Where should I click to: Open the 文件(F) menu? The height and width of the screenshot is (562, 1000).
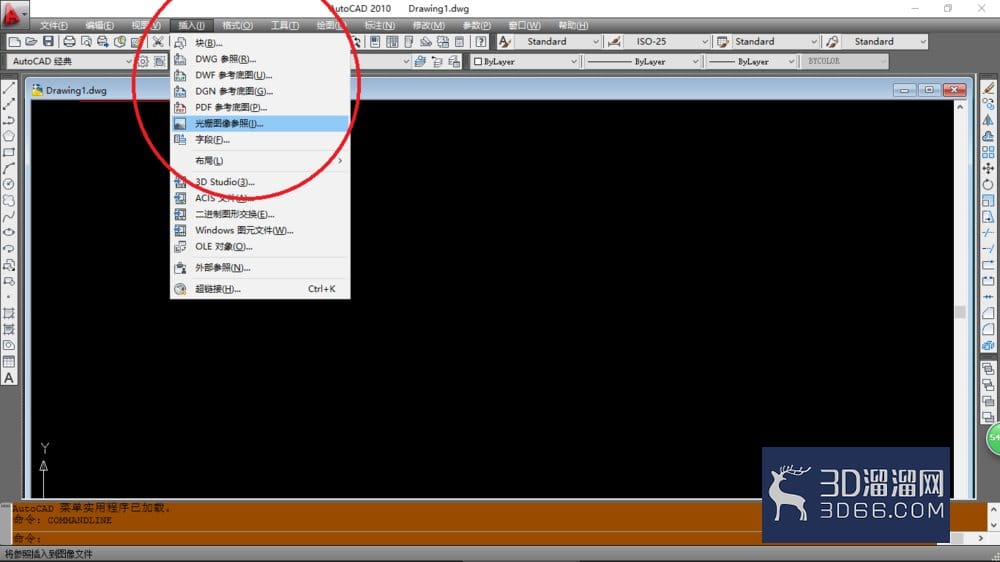[54, 26]
